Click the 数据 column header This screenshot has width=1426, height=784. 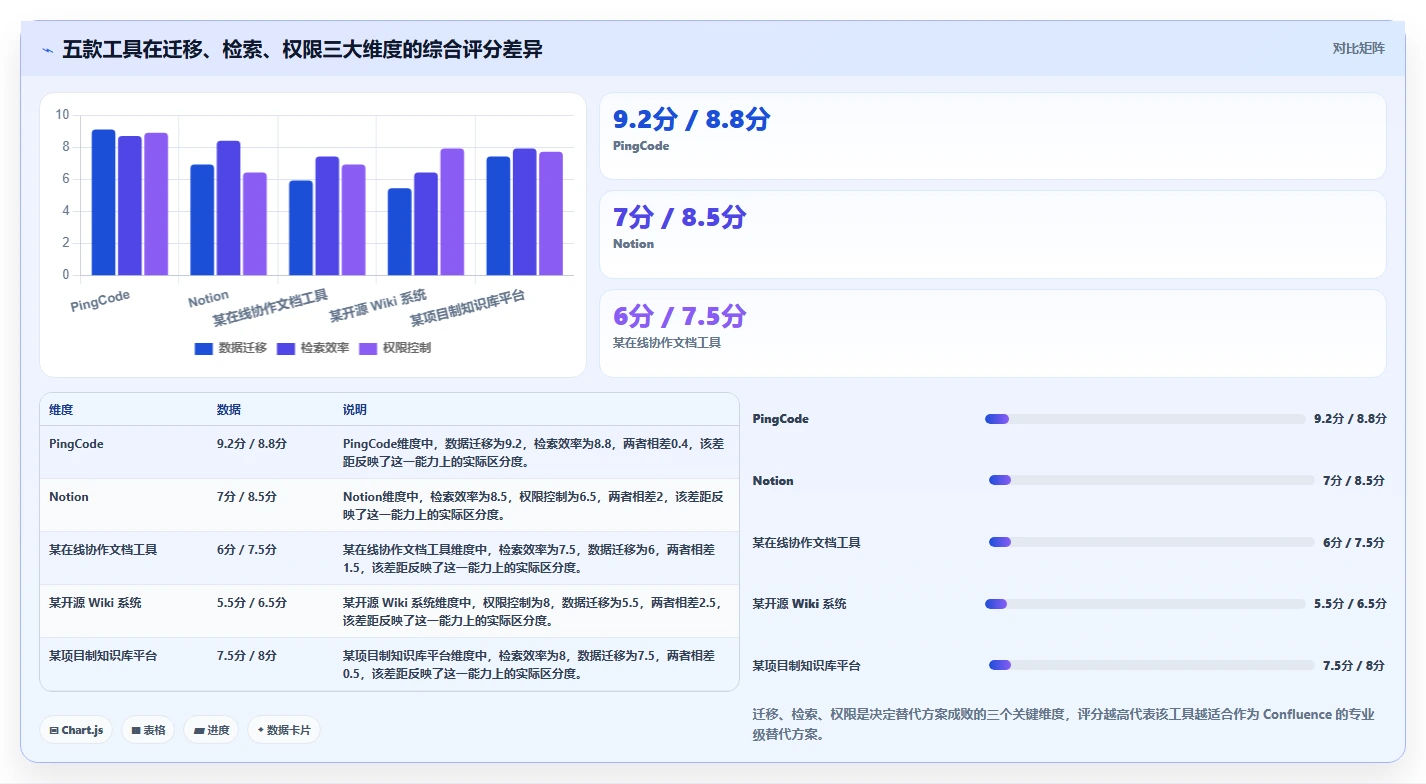[x=229, y=410]
